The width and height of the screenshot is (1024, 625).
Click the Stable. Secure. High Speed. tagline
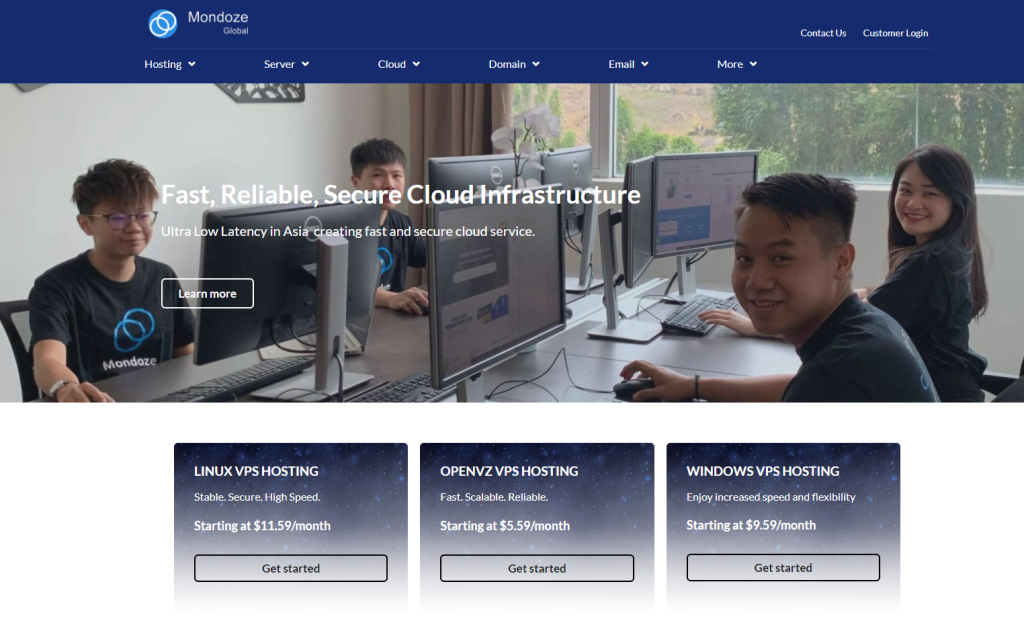(257, 497)
